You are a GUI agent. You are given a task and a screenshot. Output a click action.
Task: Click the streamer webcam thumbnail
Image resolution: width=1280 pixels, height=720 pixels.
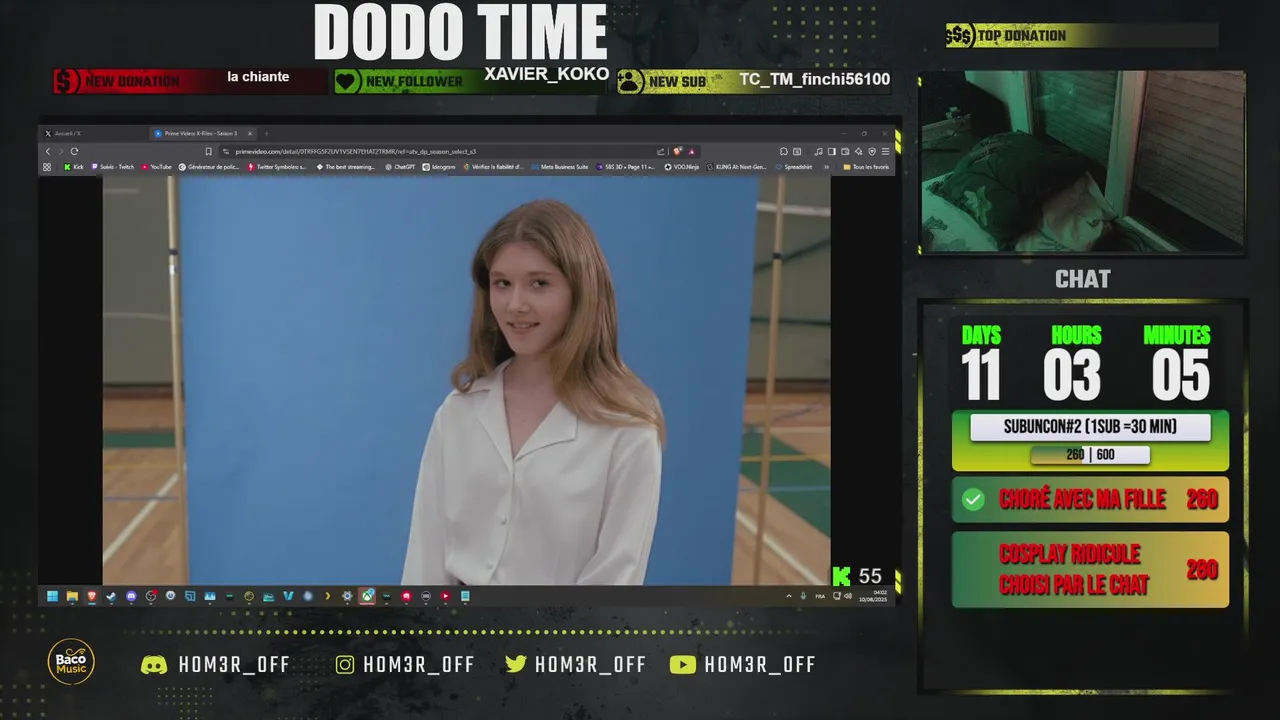point(1082,161)
